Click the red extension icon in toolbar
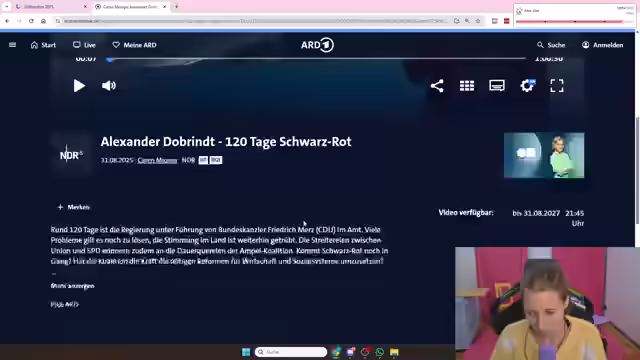The width and height of the screenshot is (640, 360). point(507,21)
